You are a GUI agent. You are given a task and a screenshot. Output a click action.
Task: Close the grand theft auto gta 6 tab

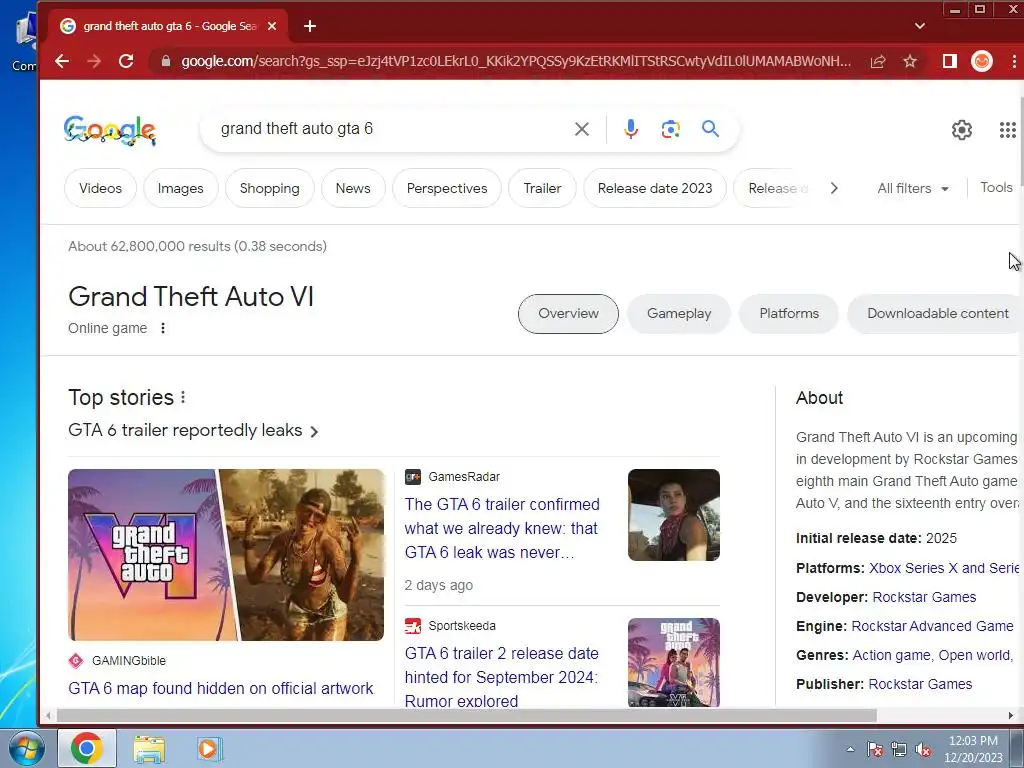point(272,26)
